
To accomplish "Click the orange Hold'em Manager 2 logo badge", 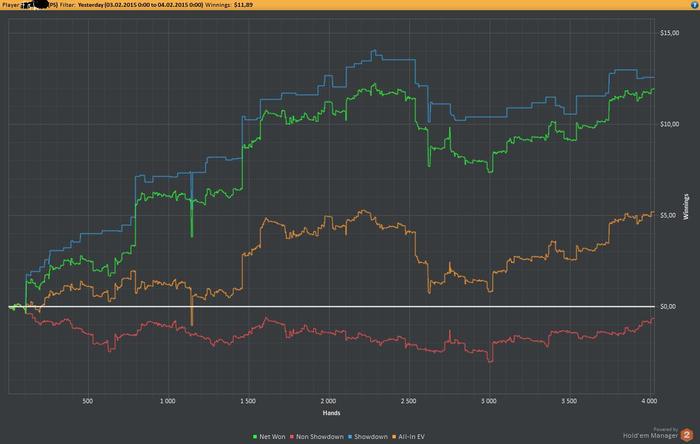I will coord(687,434).
